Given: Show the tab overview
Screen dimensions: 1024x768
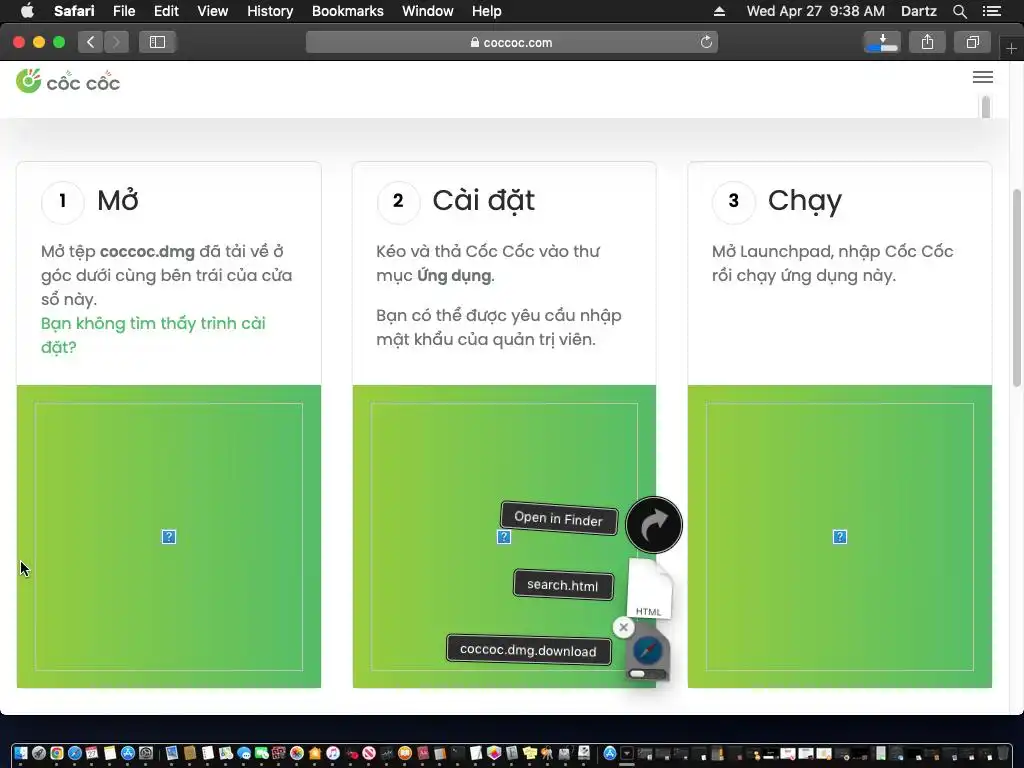Looking at the screenshot, I should pos(972,42).
